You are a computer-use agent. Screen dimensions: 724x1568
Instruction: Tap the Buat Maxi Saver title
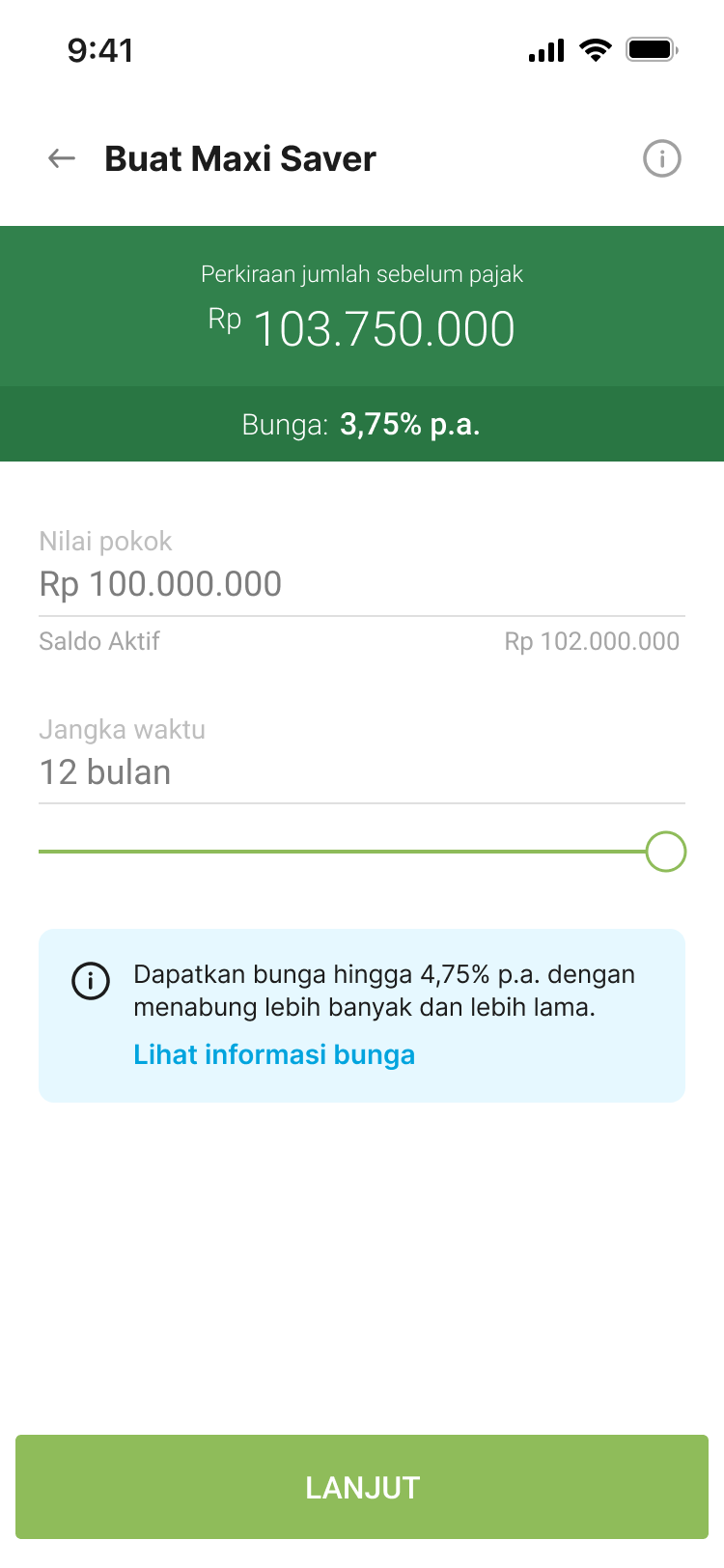click(240, 158)
